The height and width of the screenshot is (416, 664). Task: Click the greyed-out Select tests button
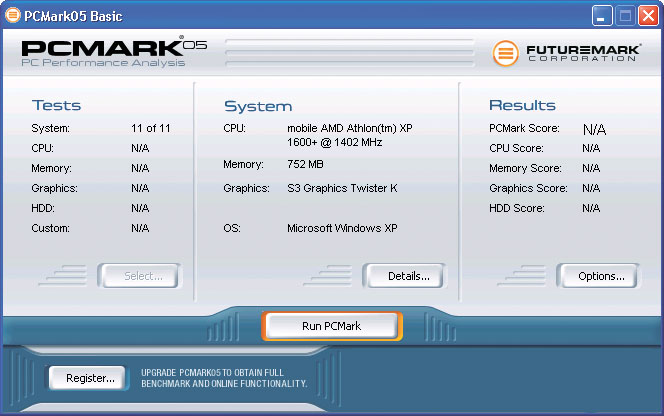pyautogui.click(x=138, y=276)
